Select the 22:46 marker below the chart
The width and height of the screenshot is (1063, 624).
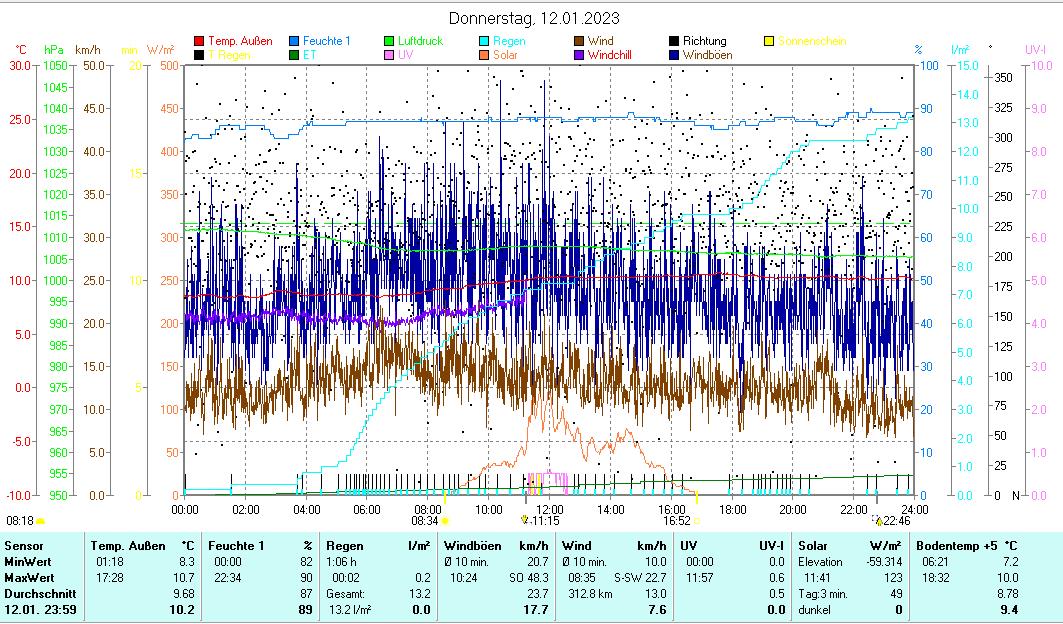pos(896,521)
